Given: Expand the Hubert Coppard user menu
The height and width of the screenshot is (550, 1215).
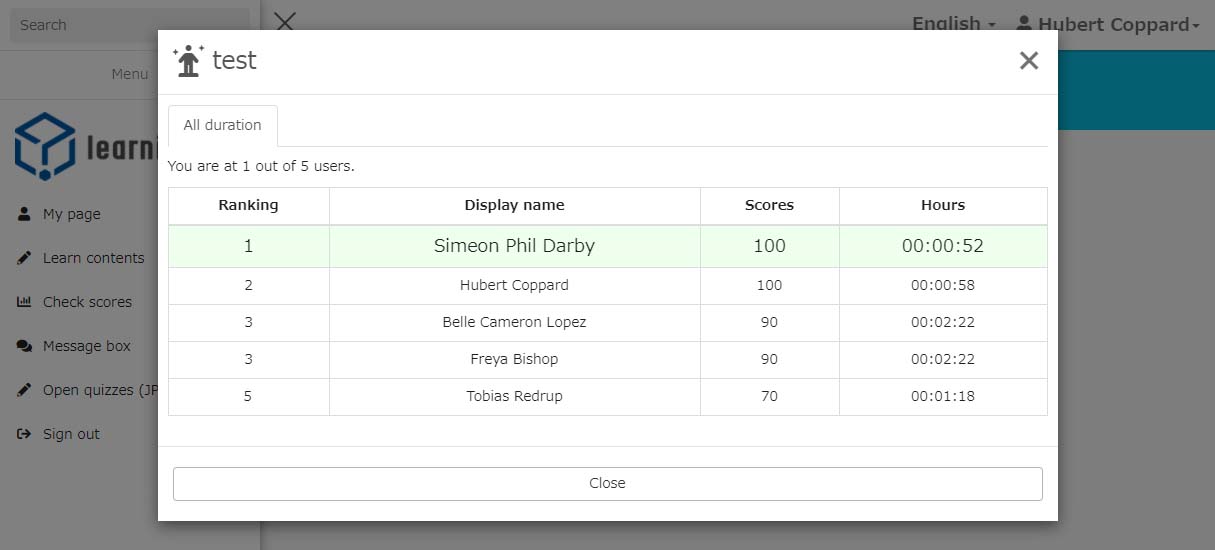Looking at the screenshot, I should click(1107, 24).
